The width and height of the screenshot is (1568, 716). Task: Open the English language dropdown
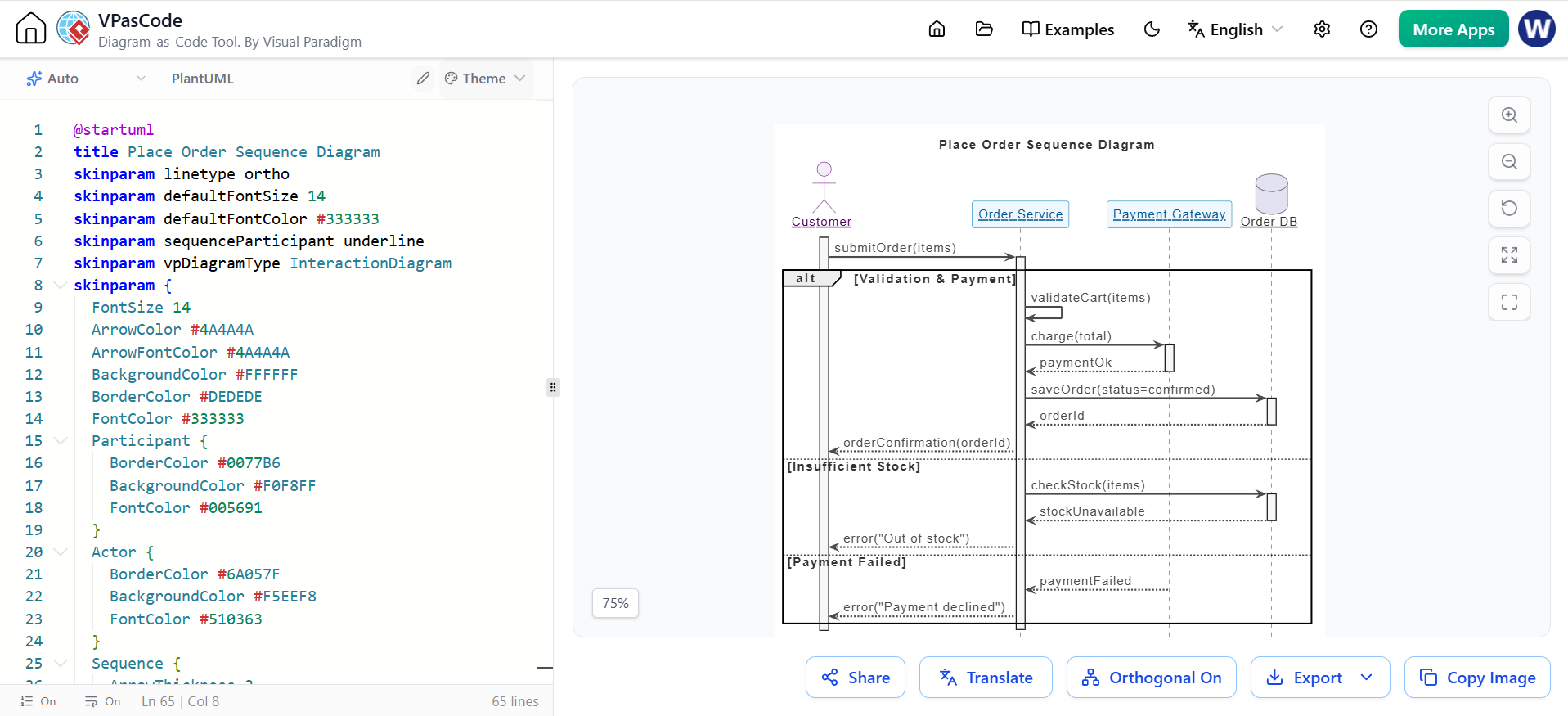click(x=1235, y=29)
